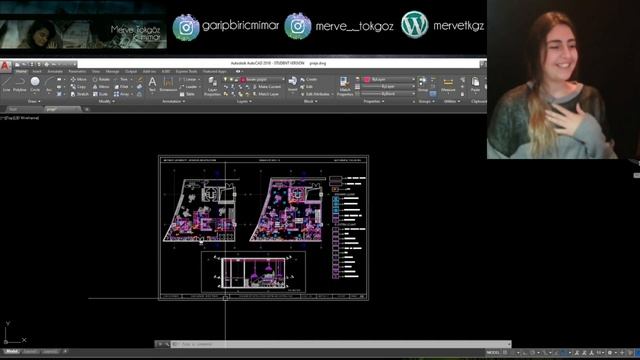Open the Manage ribbon tab

coord(112,71)
